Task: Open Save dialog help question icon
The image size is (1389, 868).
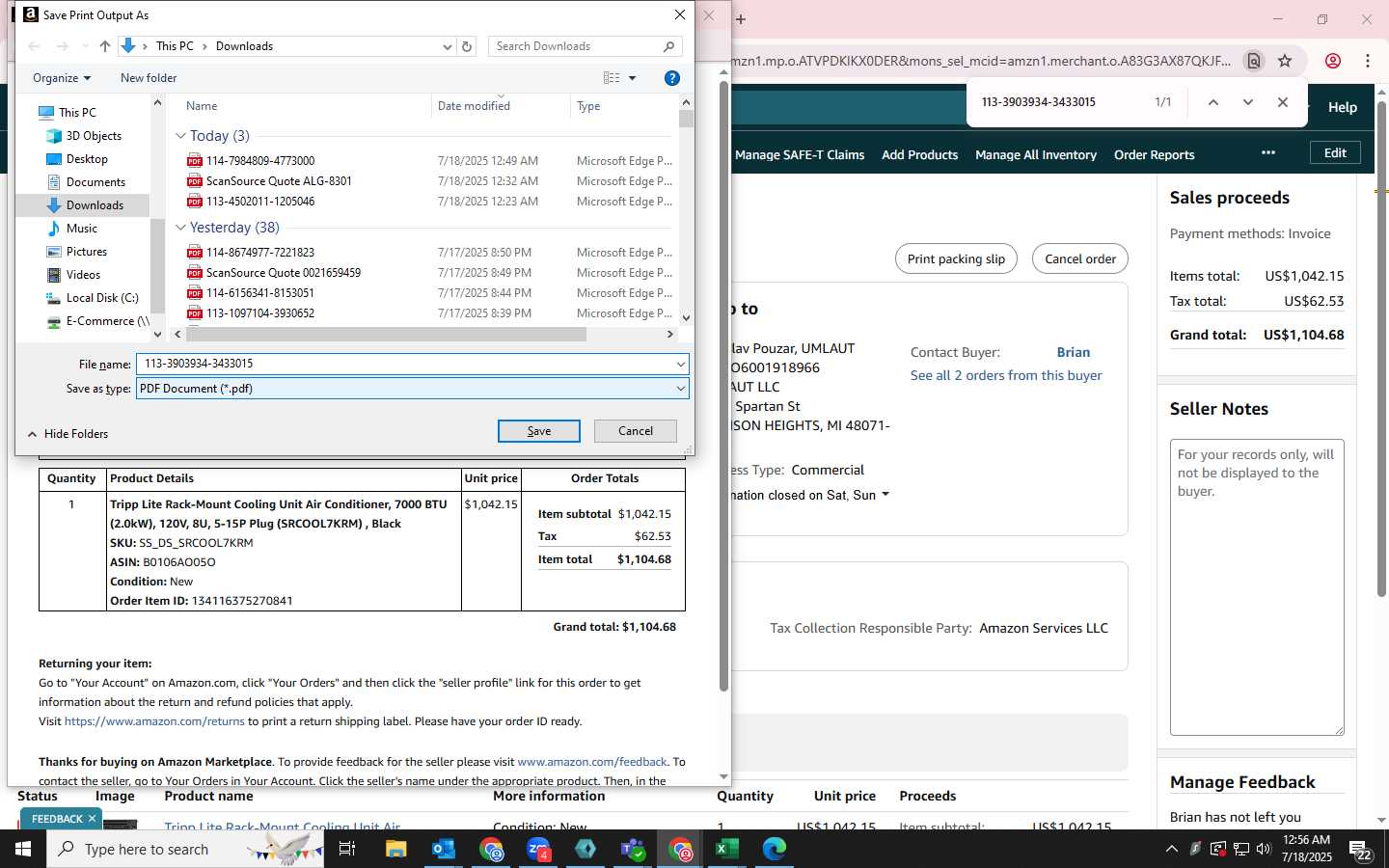Action: [672, 78]
